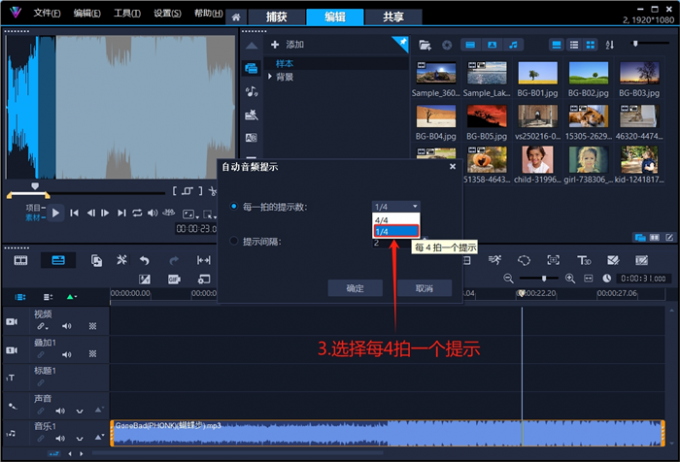Open the 设置 menu
680x462 pixels.
[167, 13]
